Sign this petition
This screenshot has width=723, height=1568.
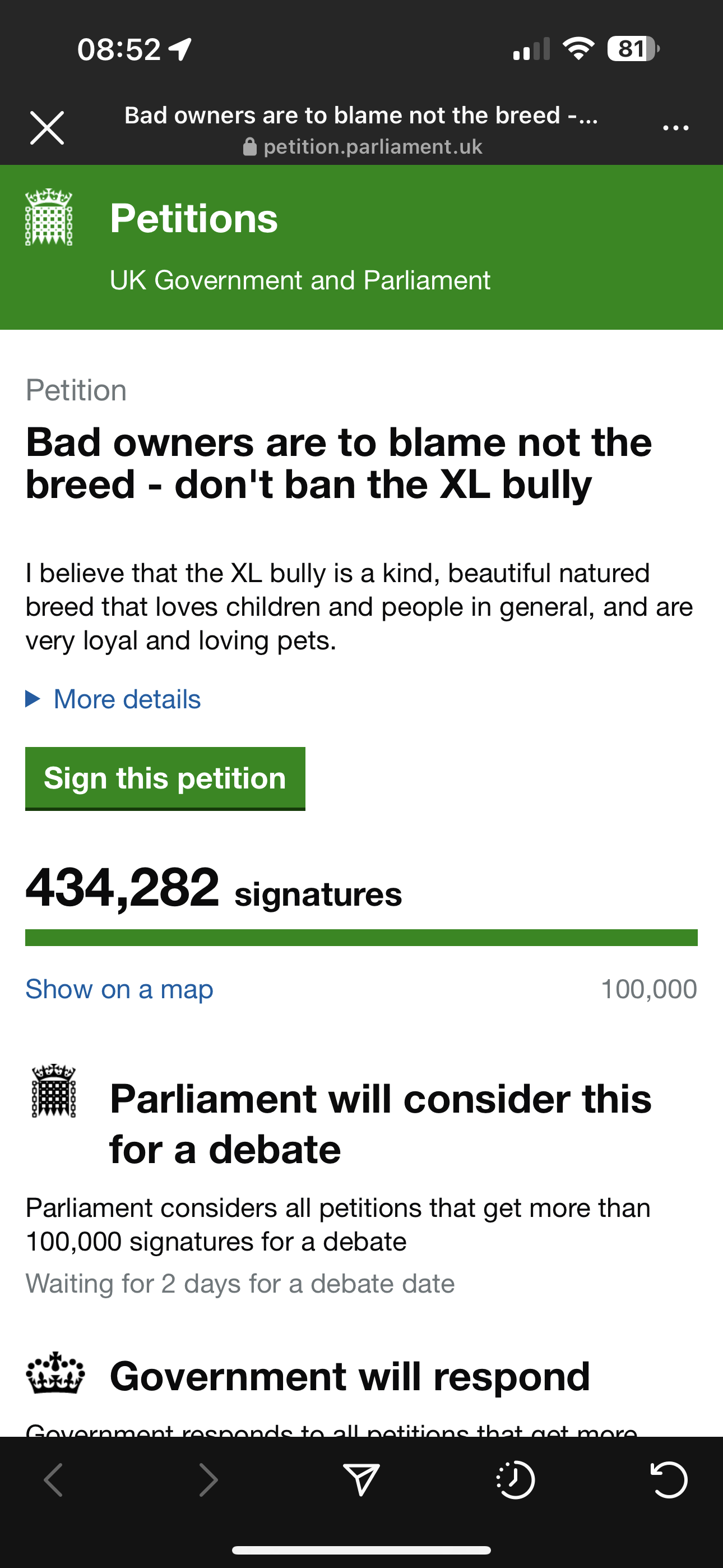pos(165,778)
